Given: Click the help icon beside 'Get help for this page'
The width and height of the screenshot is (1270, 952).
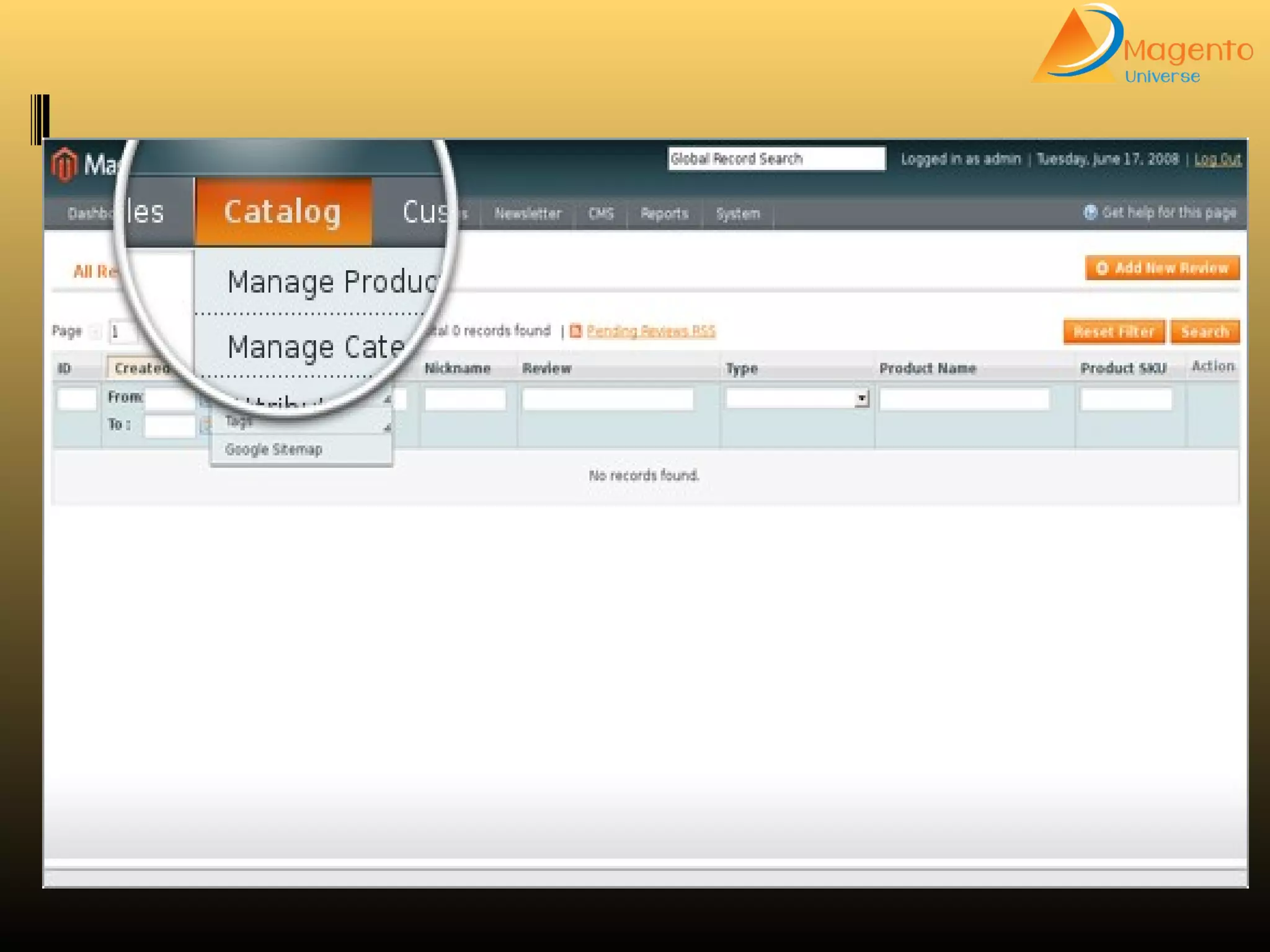Looking at the screenshot, I should (x=1090, y=213).
